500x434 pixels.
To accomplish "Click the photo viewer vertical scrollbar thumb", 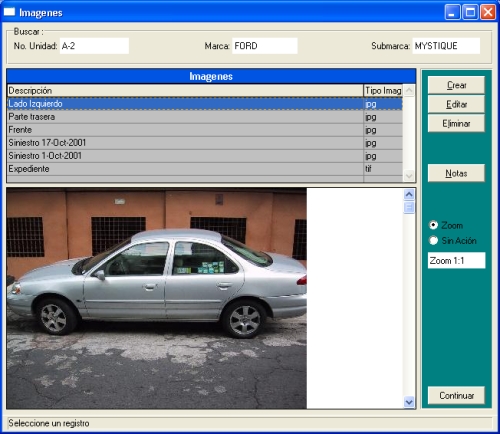I will [409, 207].
